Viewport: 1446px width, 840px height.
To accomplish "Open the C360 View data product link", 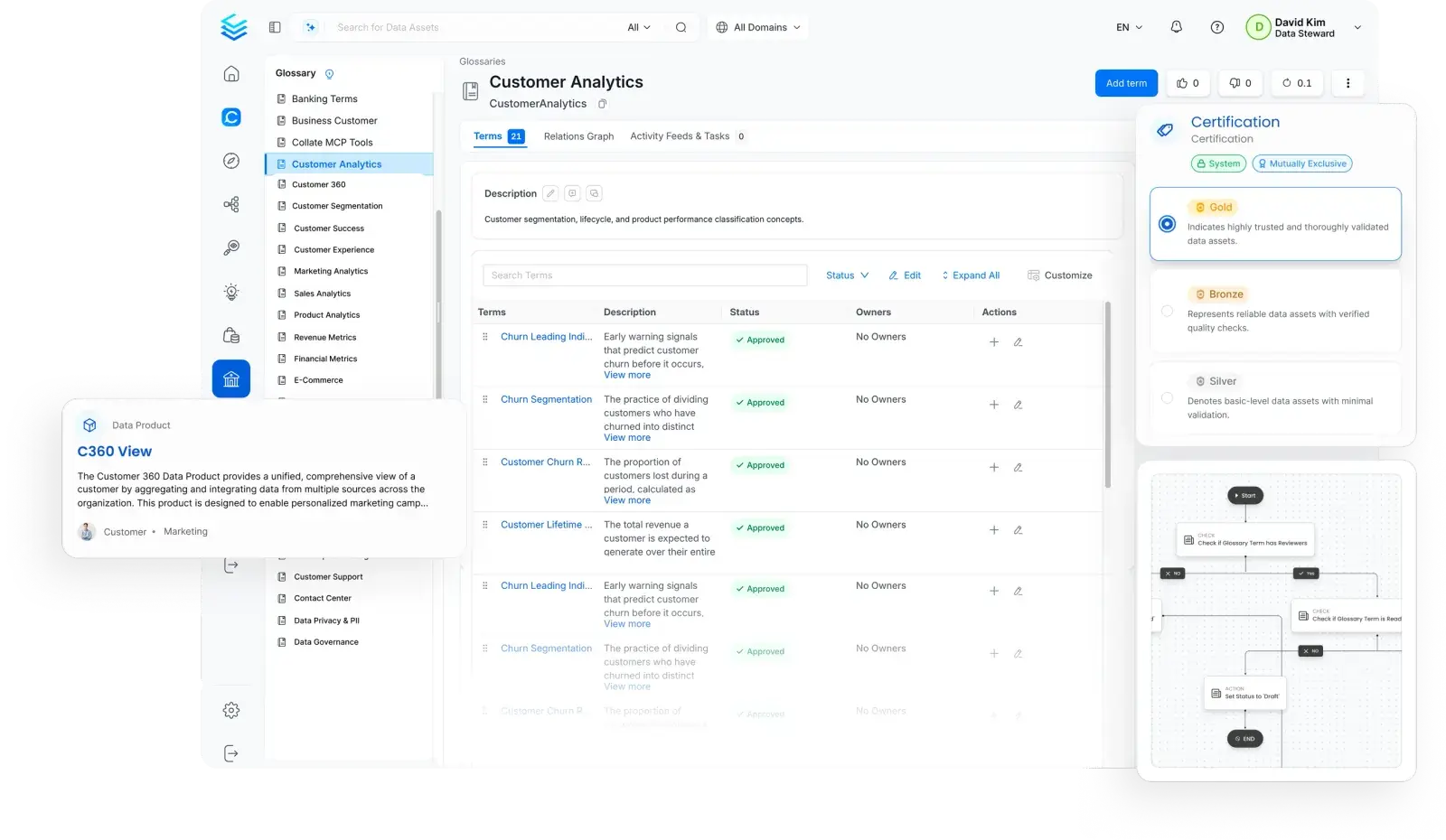I will pos(115,452).
